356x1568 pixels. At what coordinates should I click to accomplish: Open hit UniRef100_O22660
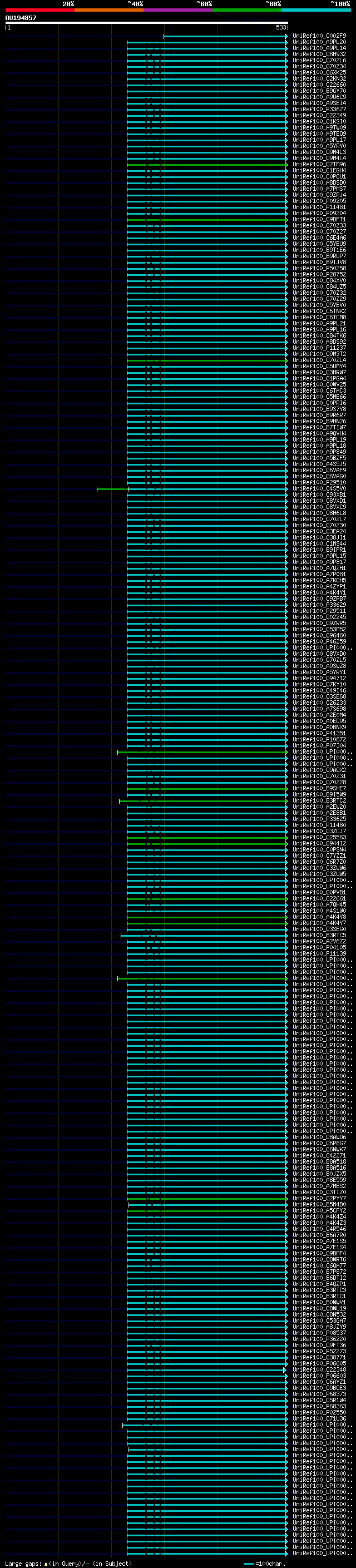click(x=319, y=85)
